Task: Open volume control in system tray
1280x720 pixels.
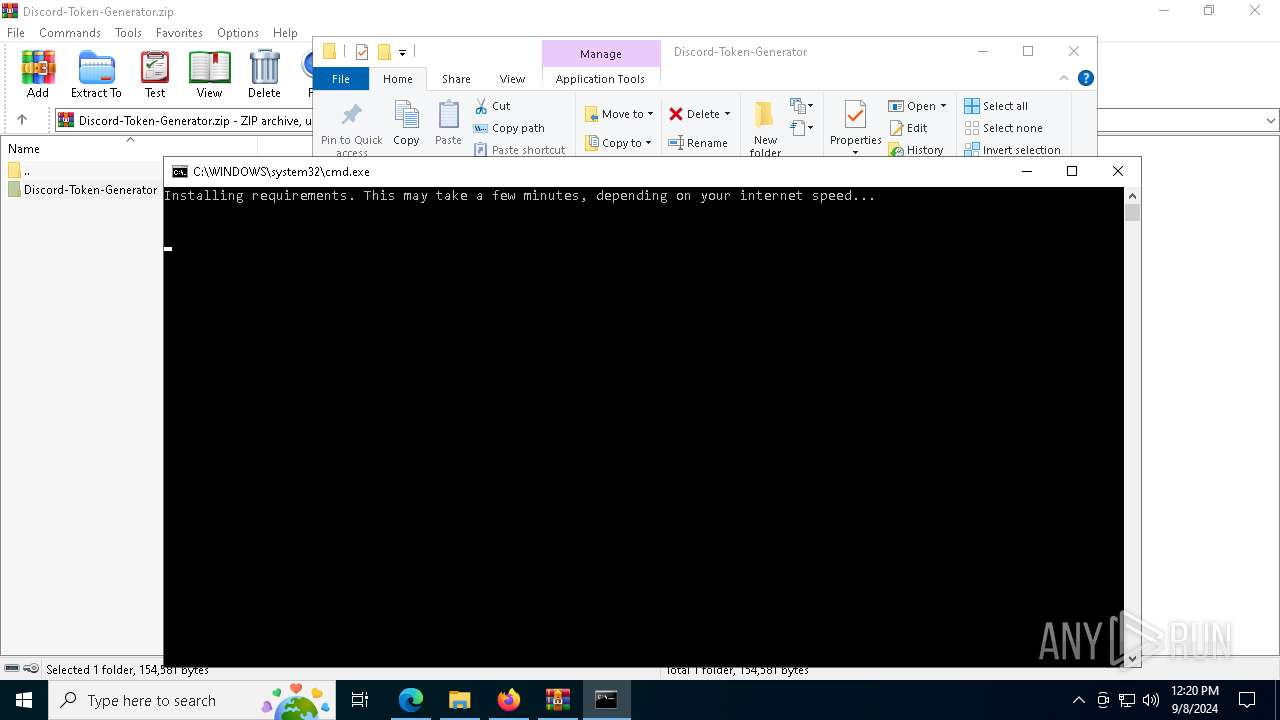Action: [x=1151, y=700]
